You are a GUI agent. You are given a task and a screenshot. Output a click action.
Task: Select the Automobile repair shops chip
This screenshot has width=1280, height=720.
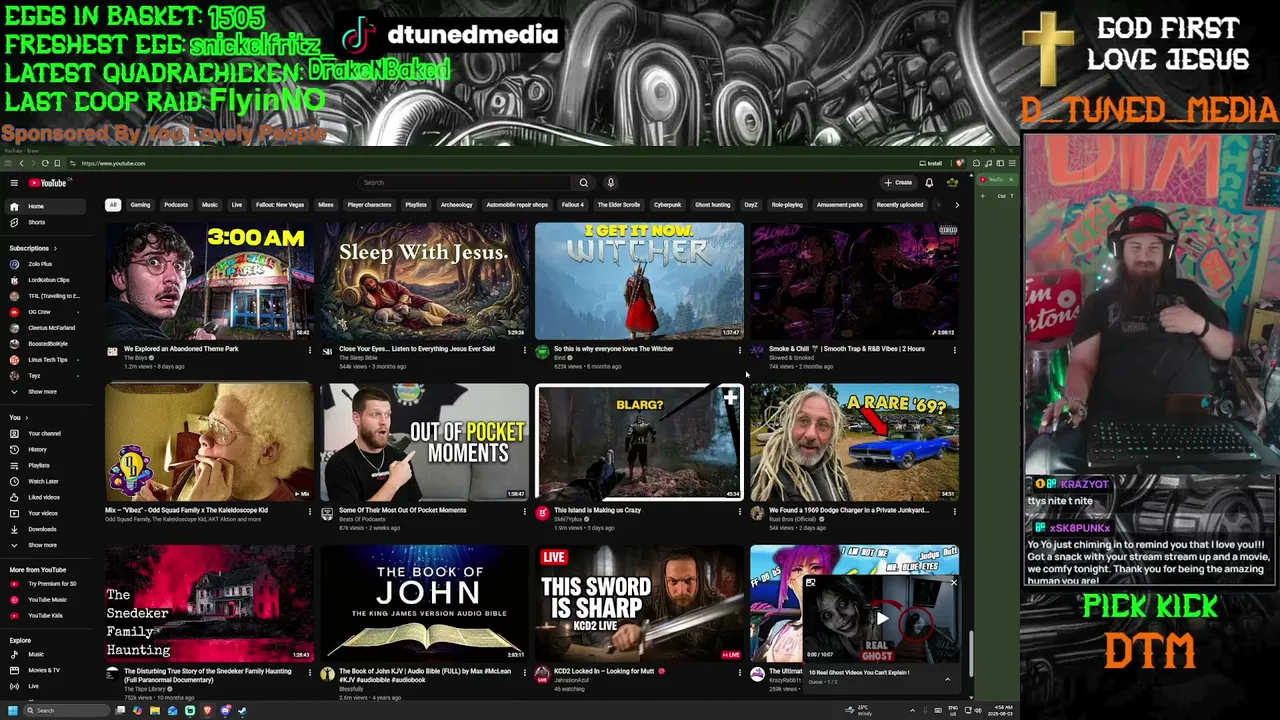(x=517, y=205)
